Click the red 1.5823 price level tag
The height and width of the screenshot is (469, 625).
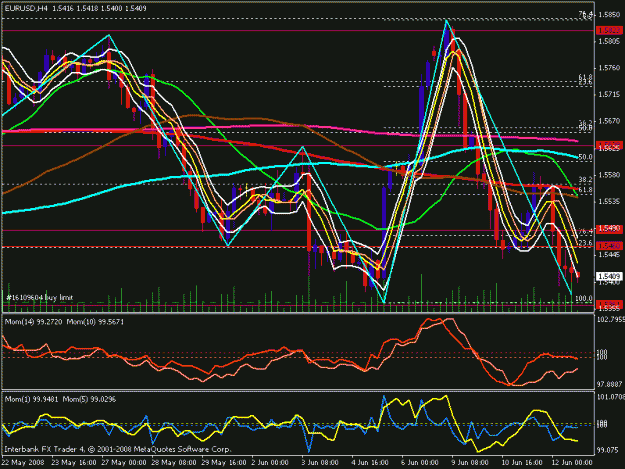pos(609,30)
